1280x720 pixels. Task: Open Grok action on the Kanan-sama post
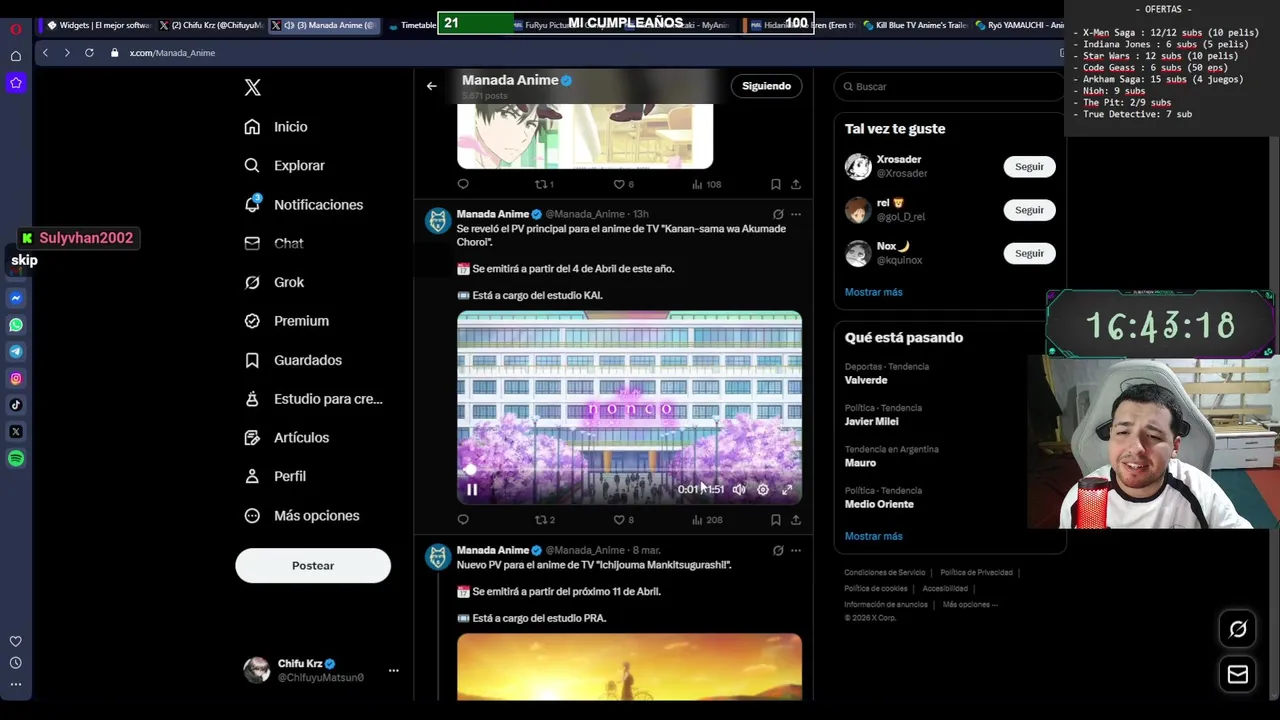coord(778,214)
